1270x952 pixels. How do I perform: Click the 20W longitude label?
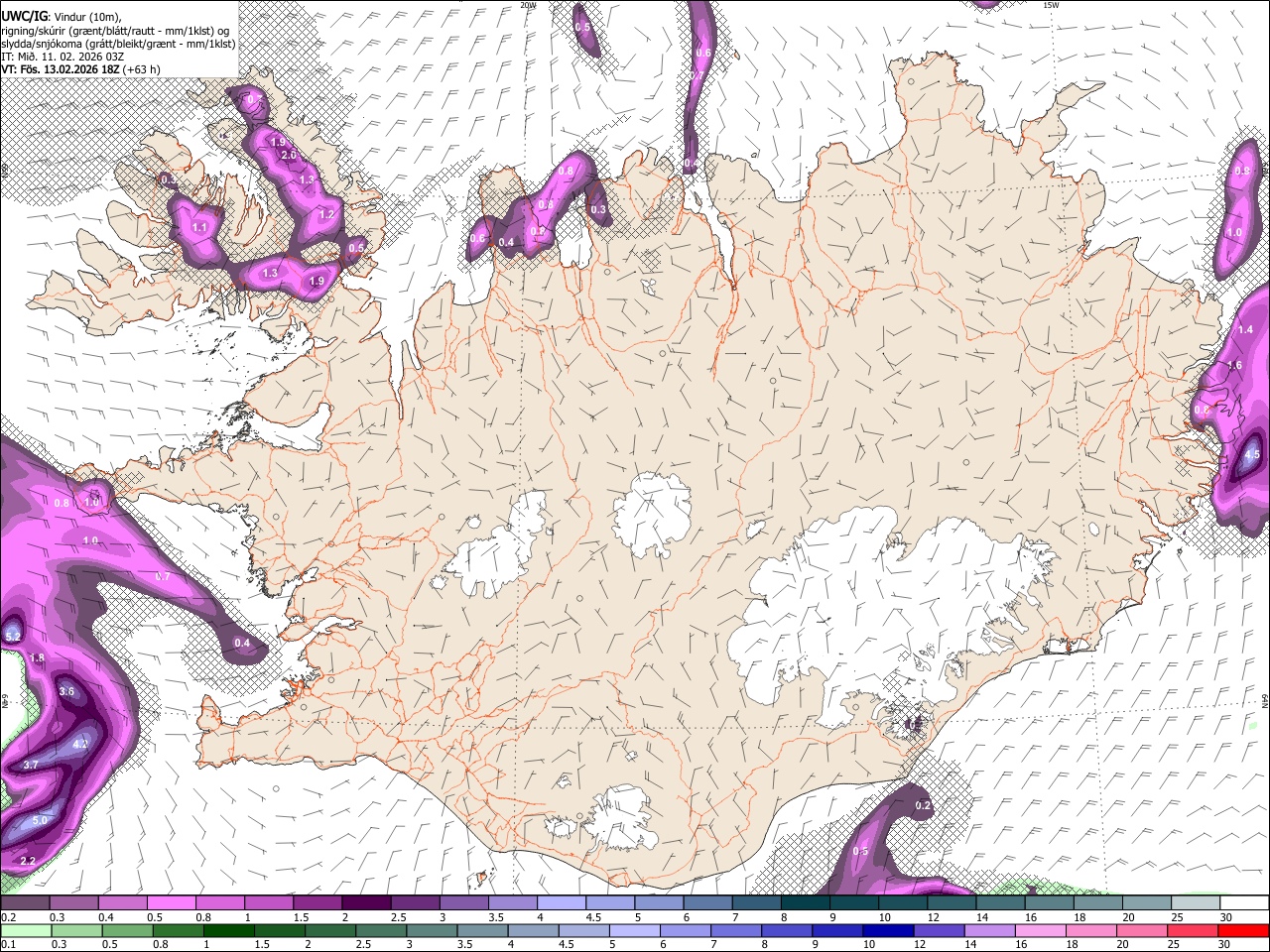click(x=528, y=5)
